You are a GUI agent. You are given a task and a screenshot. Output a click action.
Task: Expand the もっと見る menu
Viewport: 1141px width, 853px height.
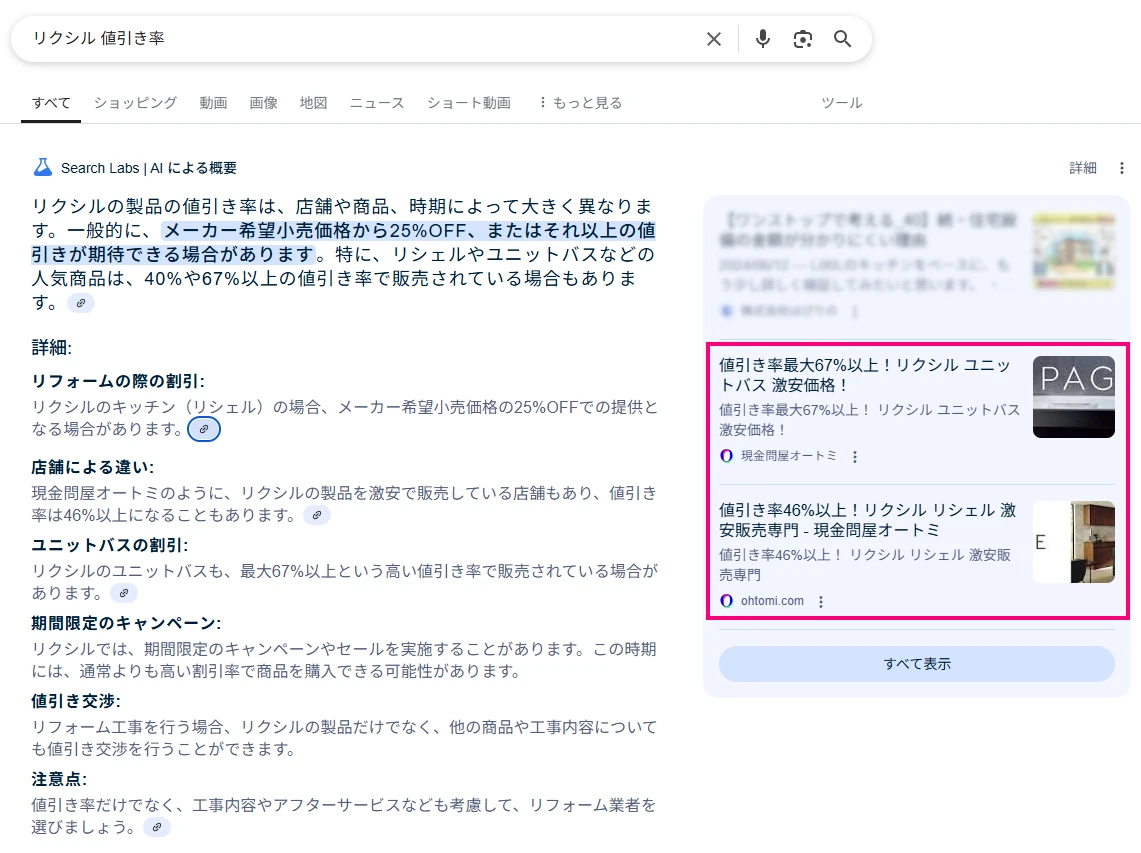click(580, 103)
